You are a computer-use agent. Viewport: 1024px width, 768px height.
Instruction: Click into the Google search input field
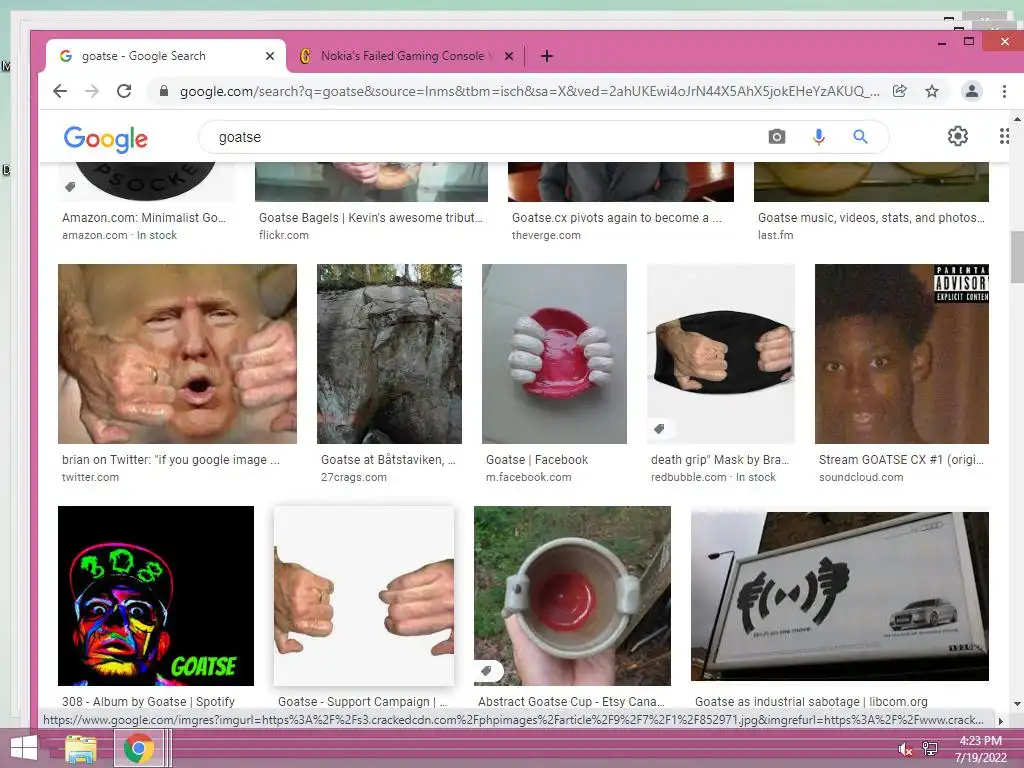click(483, 137)
